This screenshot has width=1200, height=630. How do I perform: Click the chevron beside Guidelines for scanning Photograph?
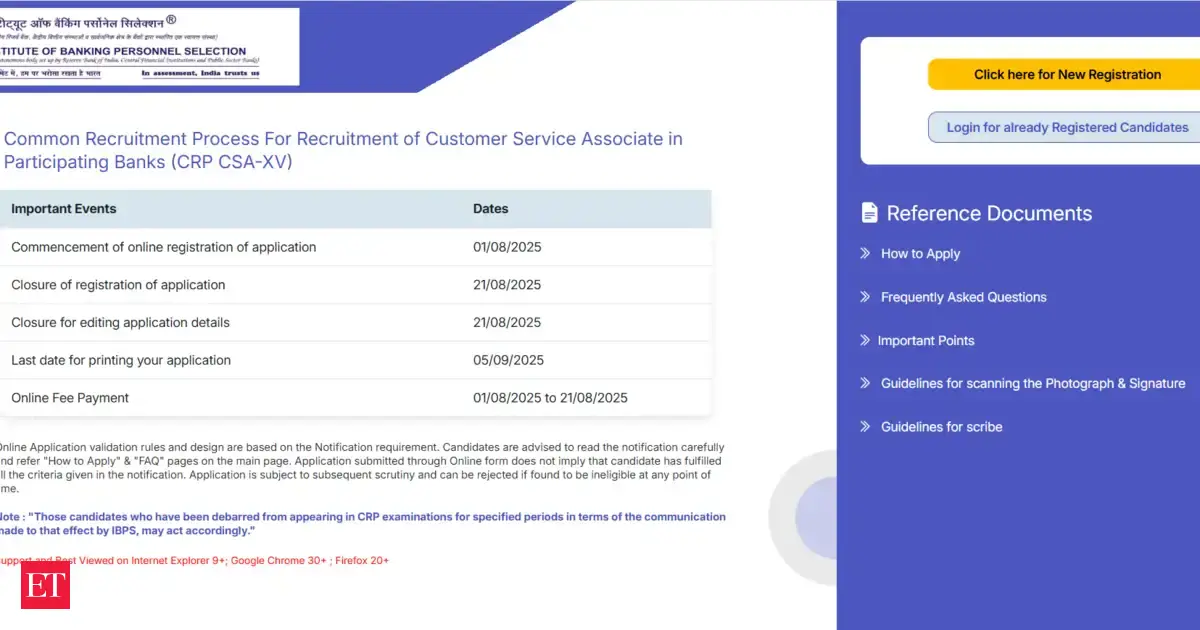(x=865, y=383)
